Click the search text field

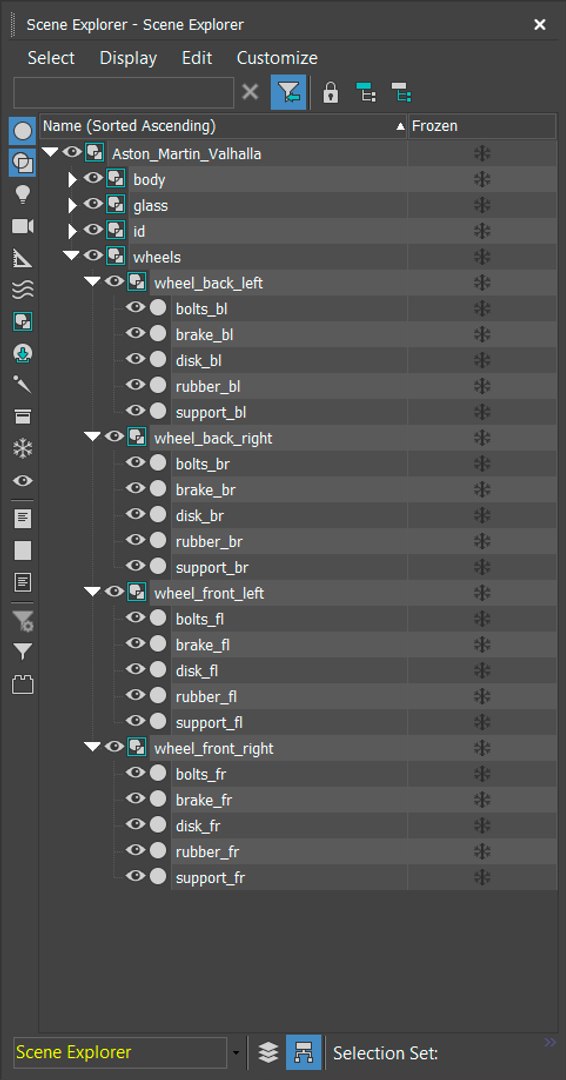(124, 92)
